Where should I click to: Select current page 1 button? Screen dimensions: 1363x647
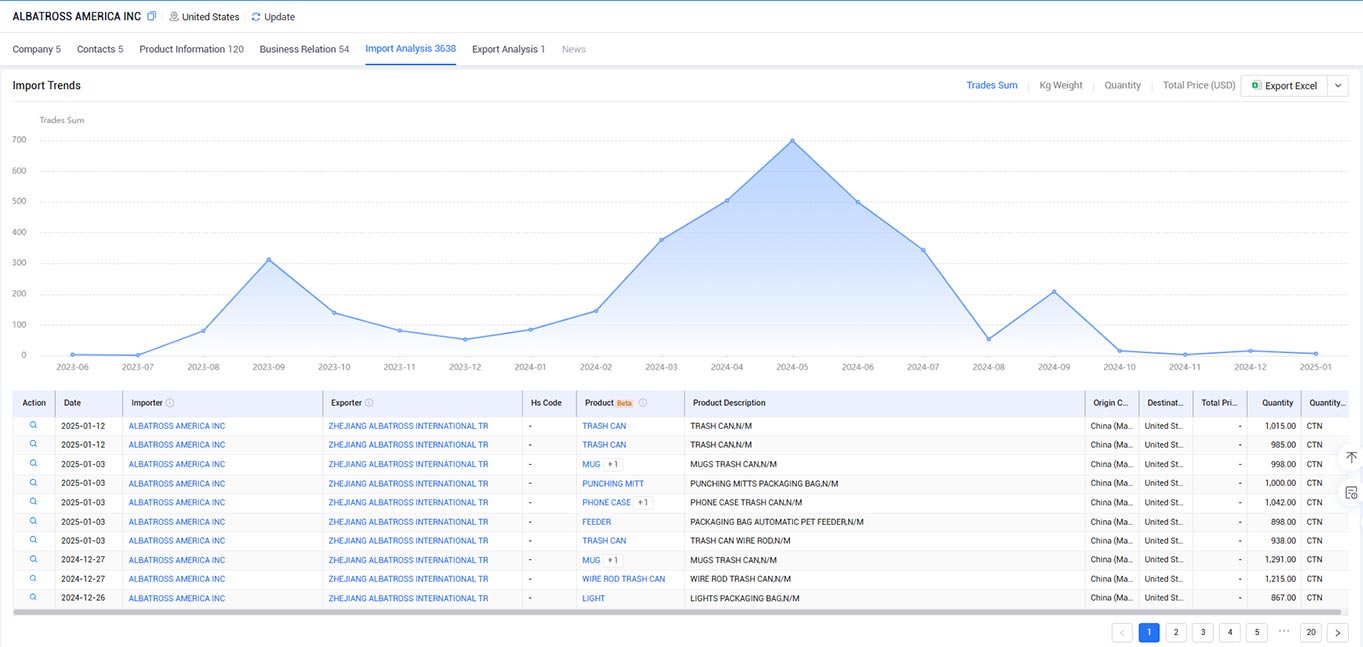(x=1149, y=633)
